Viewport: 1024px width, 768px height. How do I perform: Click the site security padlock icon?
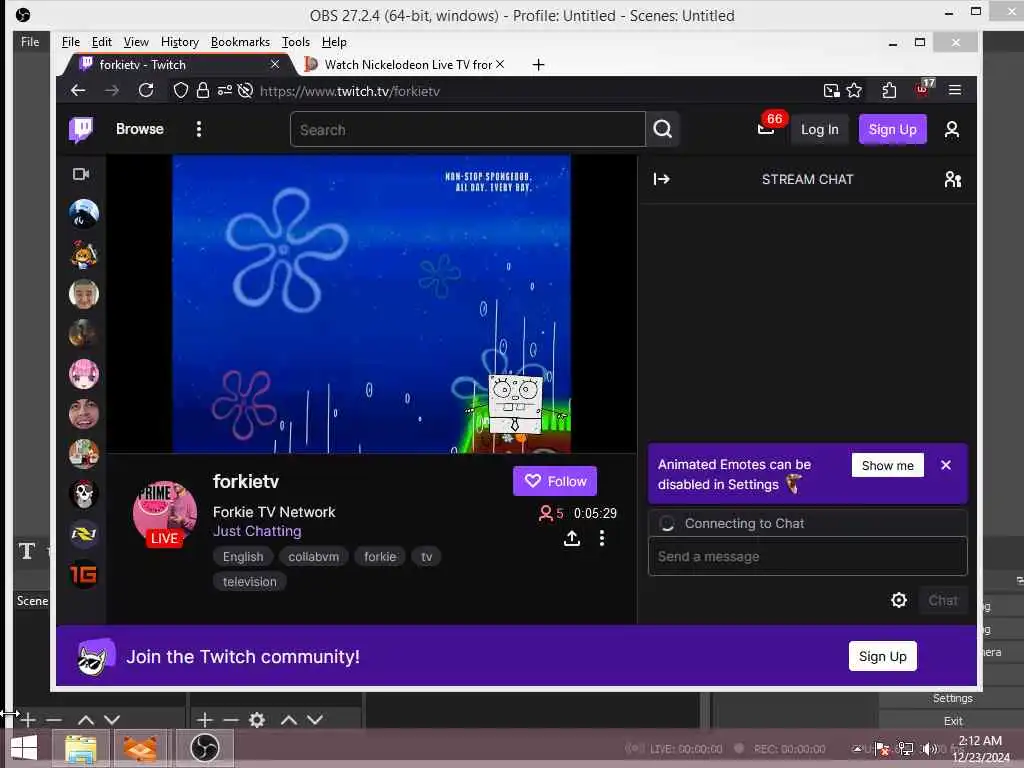point(202,91)
